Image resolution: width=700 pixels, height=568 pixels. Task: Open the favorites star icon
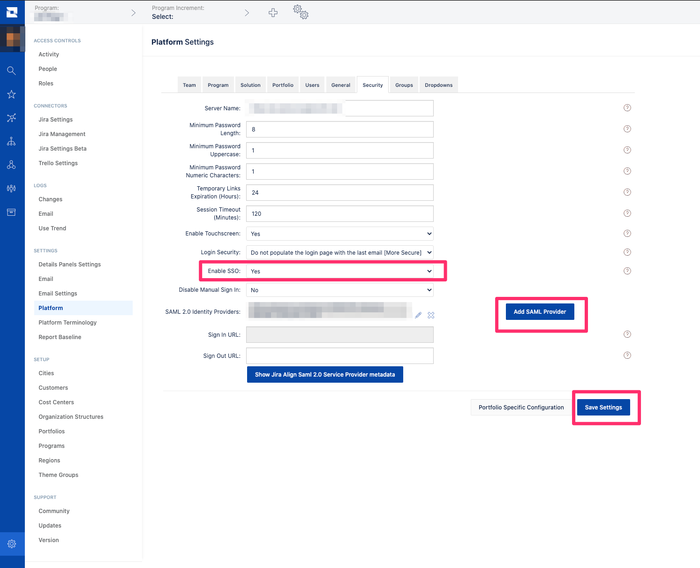coord(12,94)
